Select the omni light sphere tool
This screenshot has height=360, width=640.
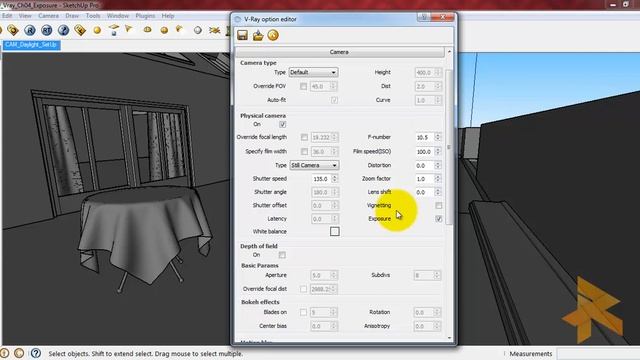(97, 30)
